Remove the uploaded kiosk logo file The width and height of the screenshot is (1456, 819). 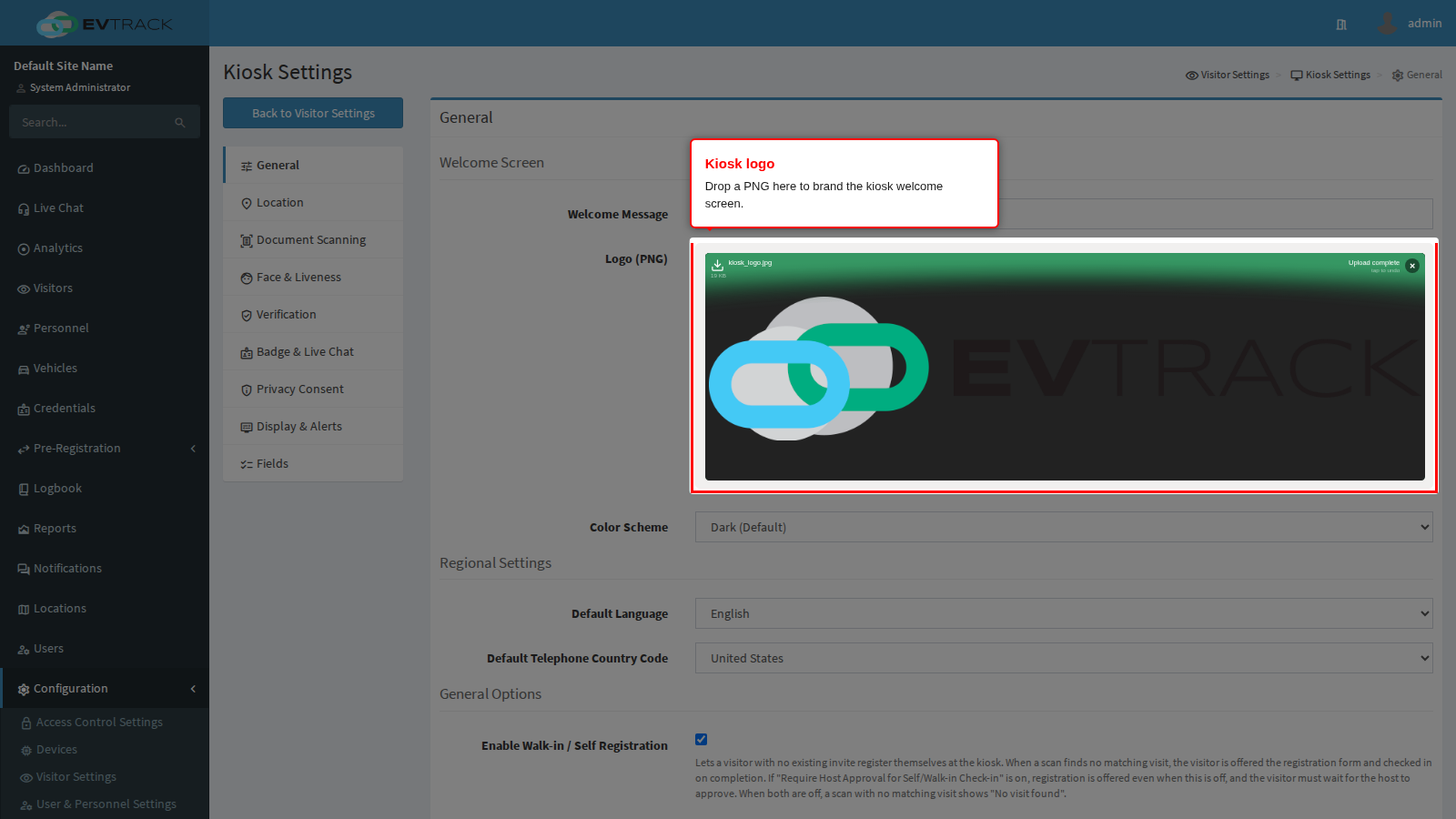[1412, 266]
